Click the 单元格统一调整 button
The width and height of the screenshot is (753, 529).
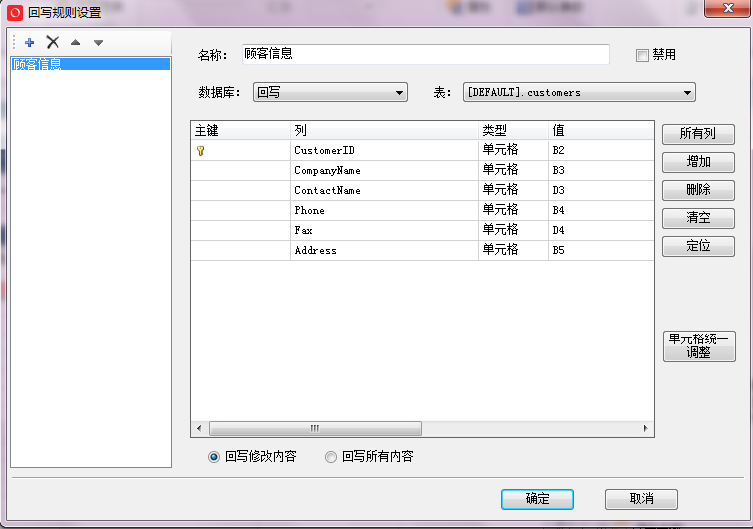pos(699,346)
